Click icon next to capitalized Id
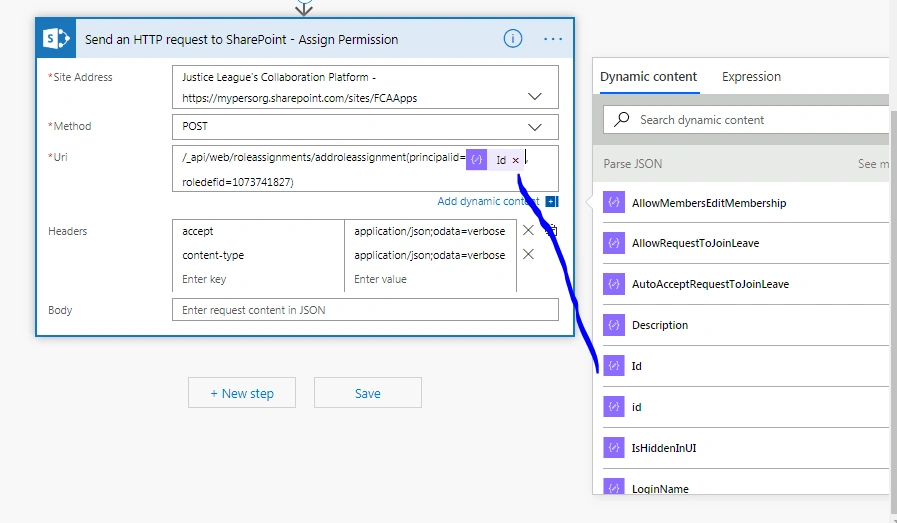897x523 pixels. (x=613, y=366)
